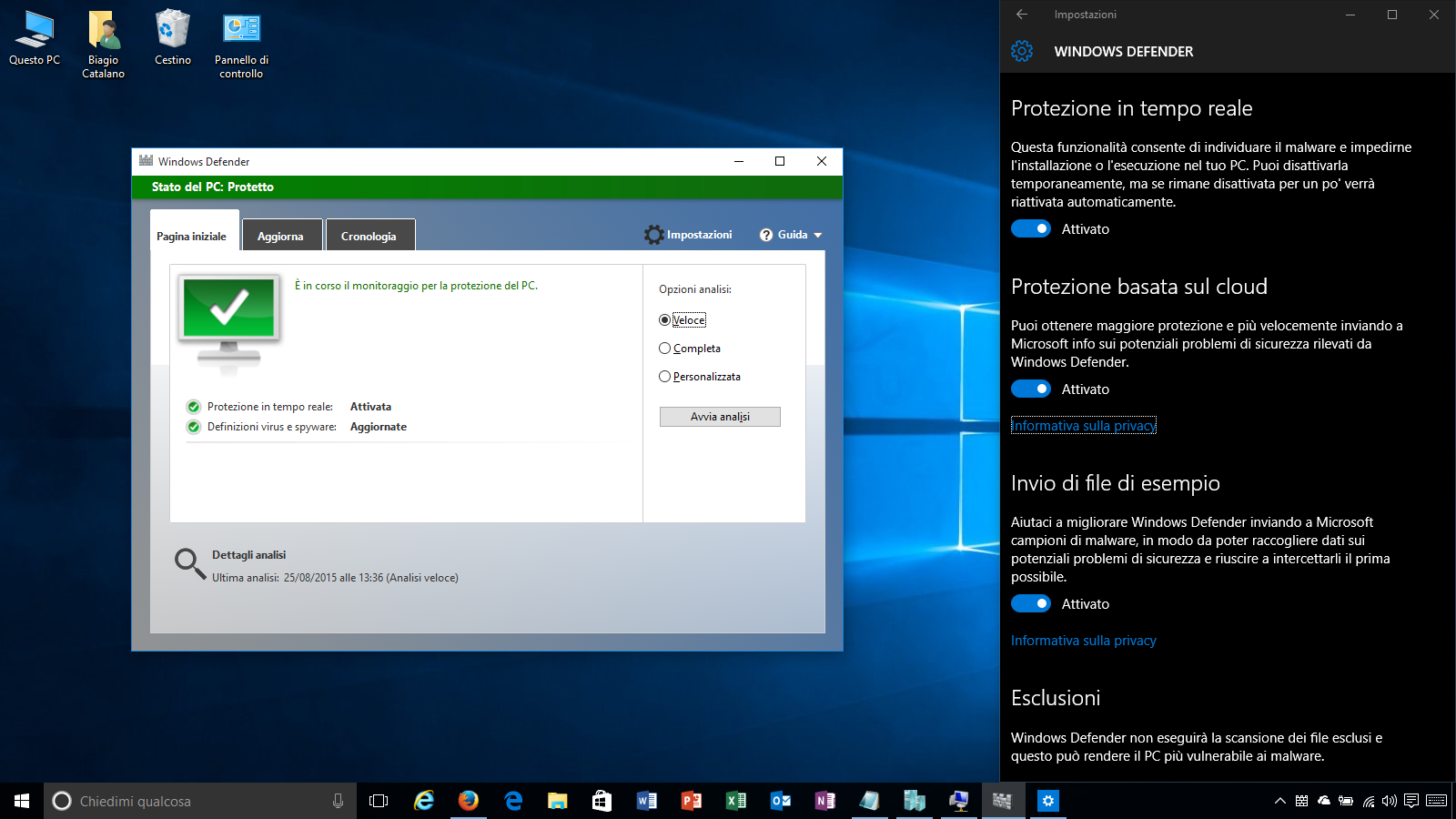Launch Firefox from the taskbar

point(469,801)
